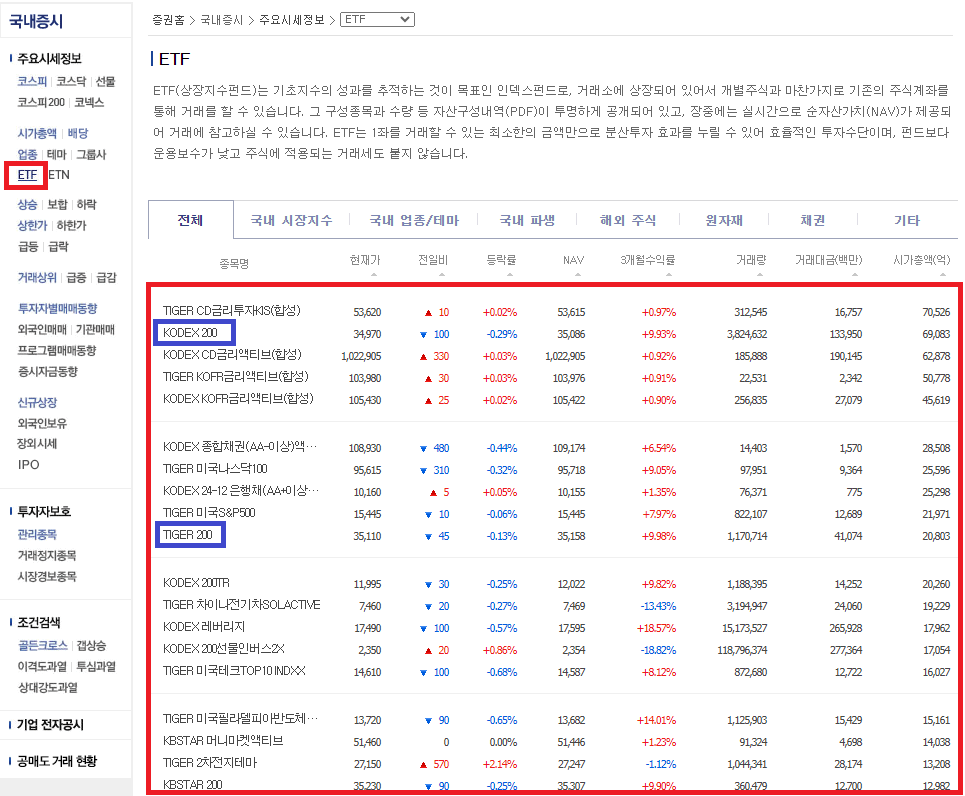The height and width of the screenshot is (796, 965).
Task: Open 프로그램매매동향 sidebar link
Action: (57, 350)
